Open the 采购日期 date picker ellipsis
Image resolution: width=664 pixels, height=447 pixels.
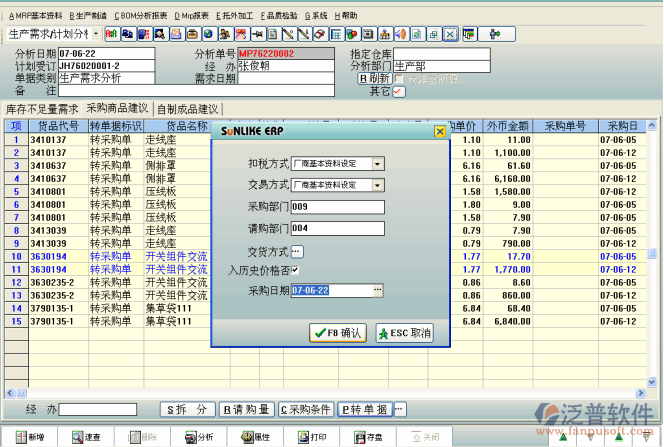[x=377, y=290]
